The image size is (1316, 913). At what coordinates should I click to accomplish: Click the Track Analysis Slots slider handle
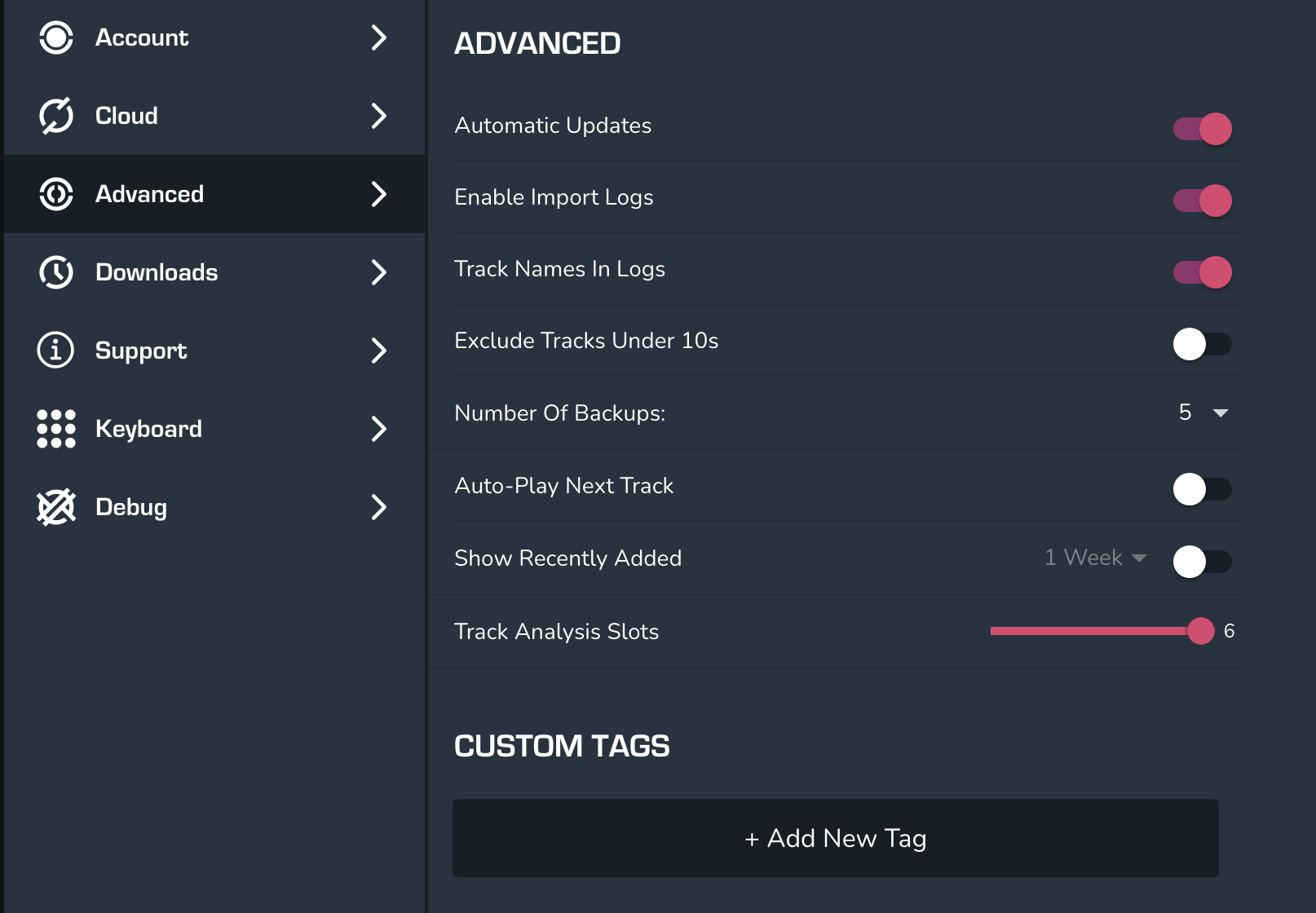1200,631
